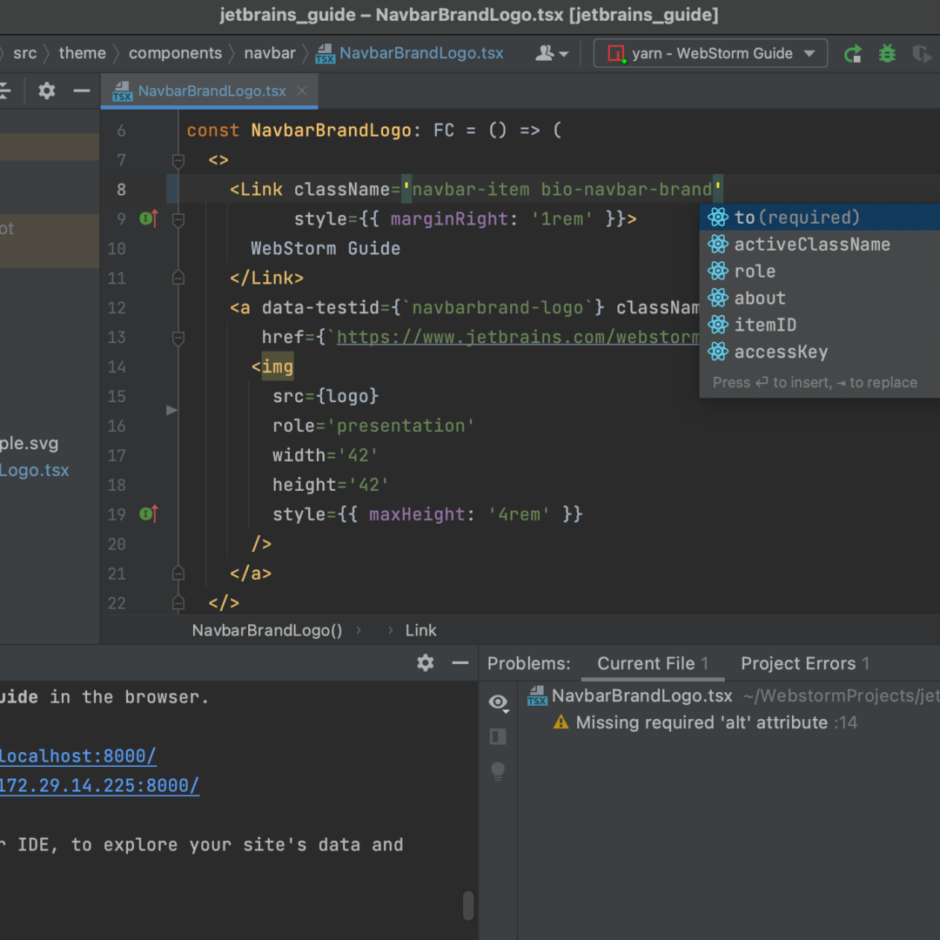The height and width of the screenshot is (940, 940).
Task: Open the localhost:8000 link in terminal
Action: pyautogui.click(x=77, y=756)
